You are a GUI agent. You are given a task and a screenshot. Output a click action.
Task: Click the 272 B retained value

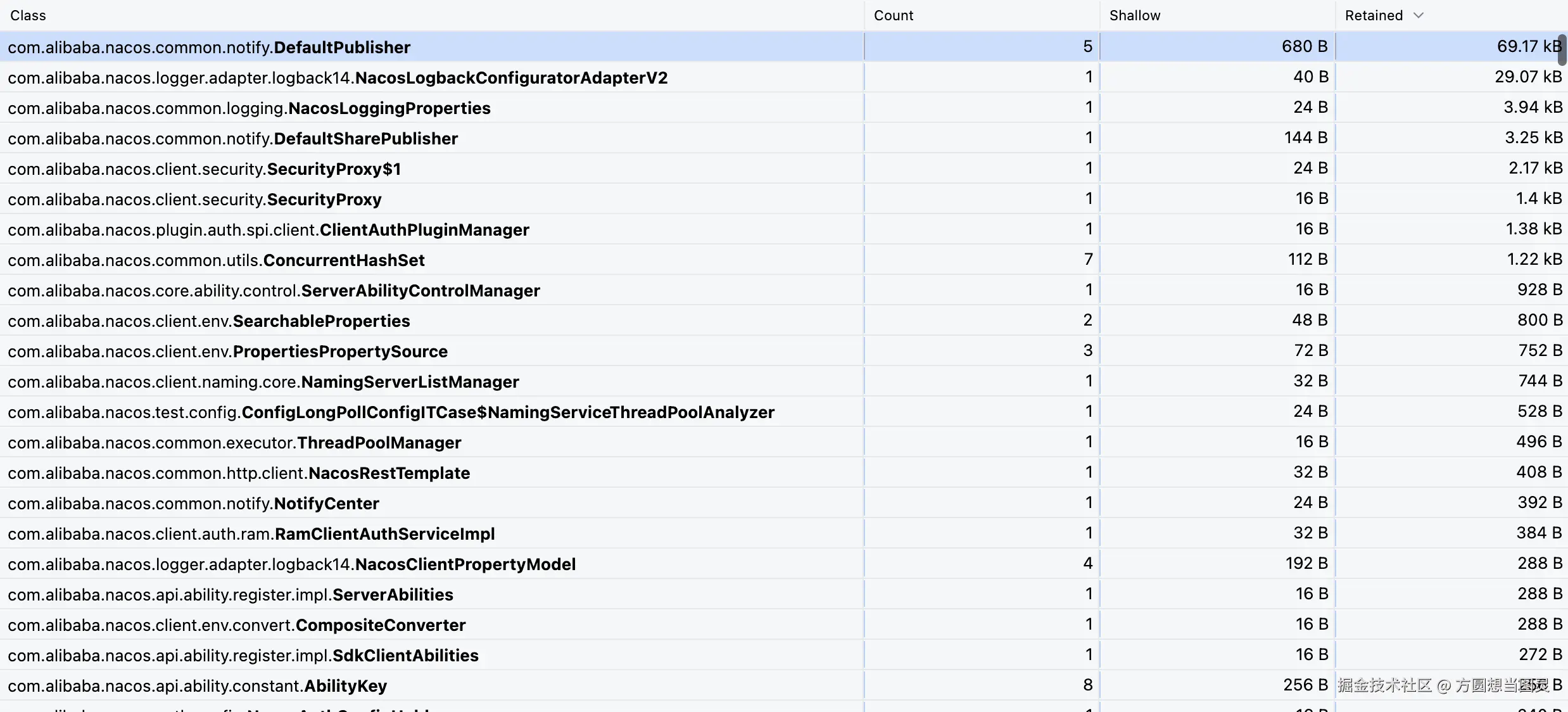(x=1540, y=654)
